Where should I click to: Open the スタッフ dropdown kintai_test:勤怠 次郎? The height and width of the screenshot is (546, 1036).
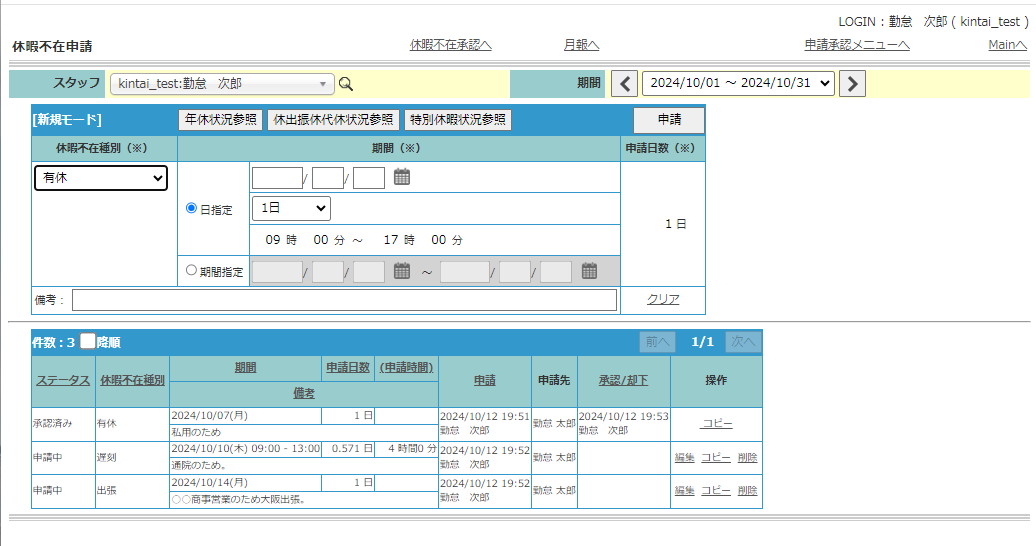click(x=222, y=84)
